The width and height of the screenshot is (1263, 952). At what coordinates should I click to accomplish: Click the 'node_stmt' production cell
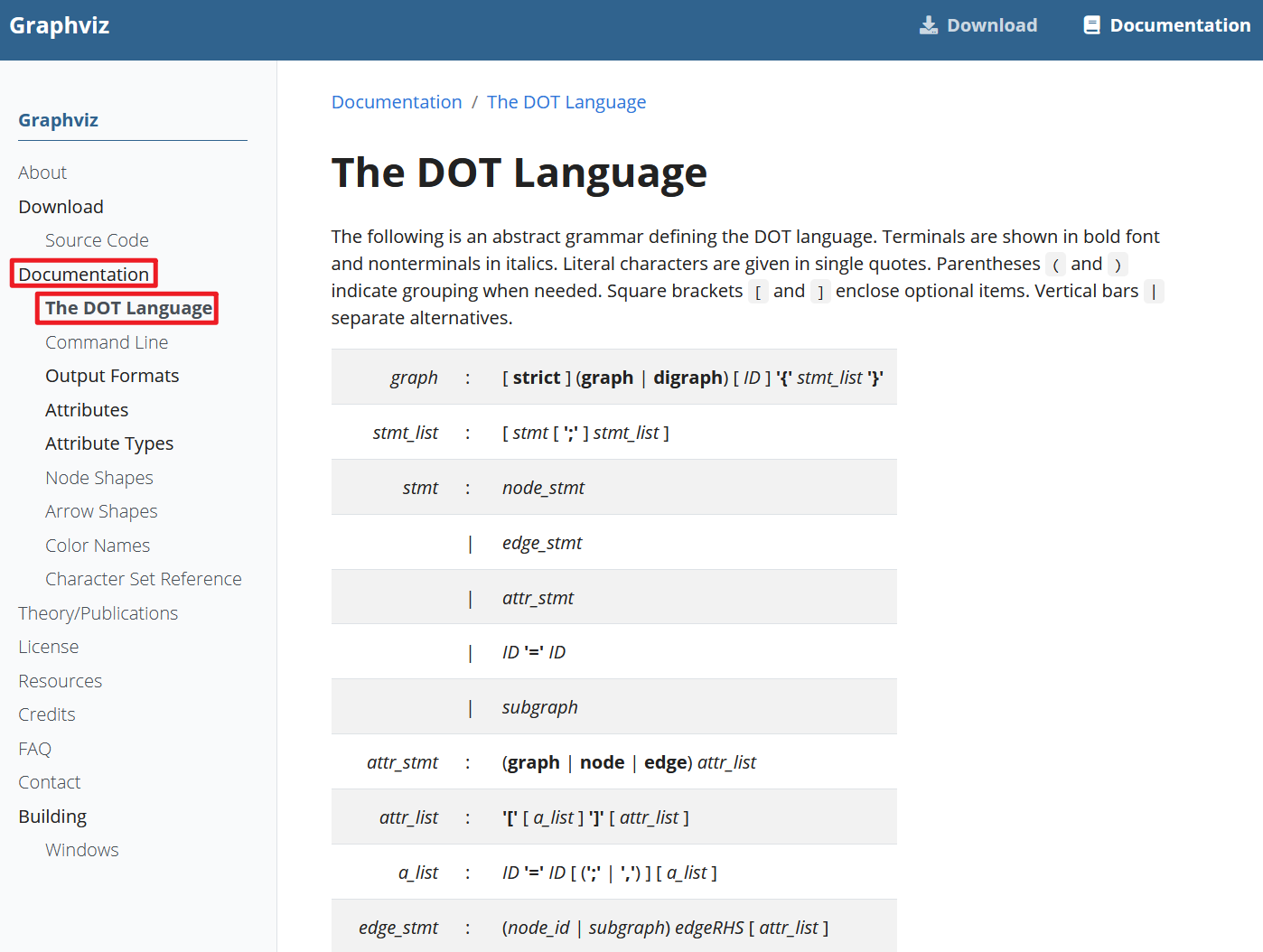(544, 488)
